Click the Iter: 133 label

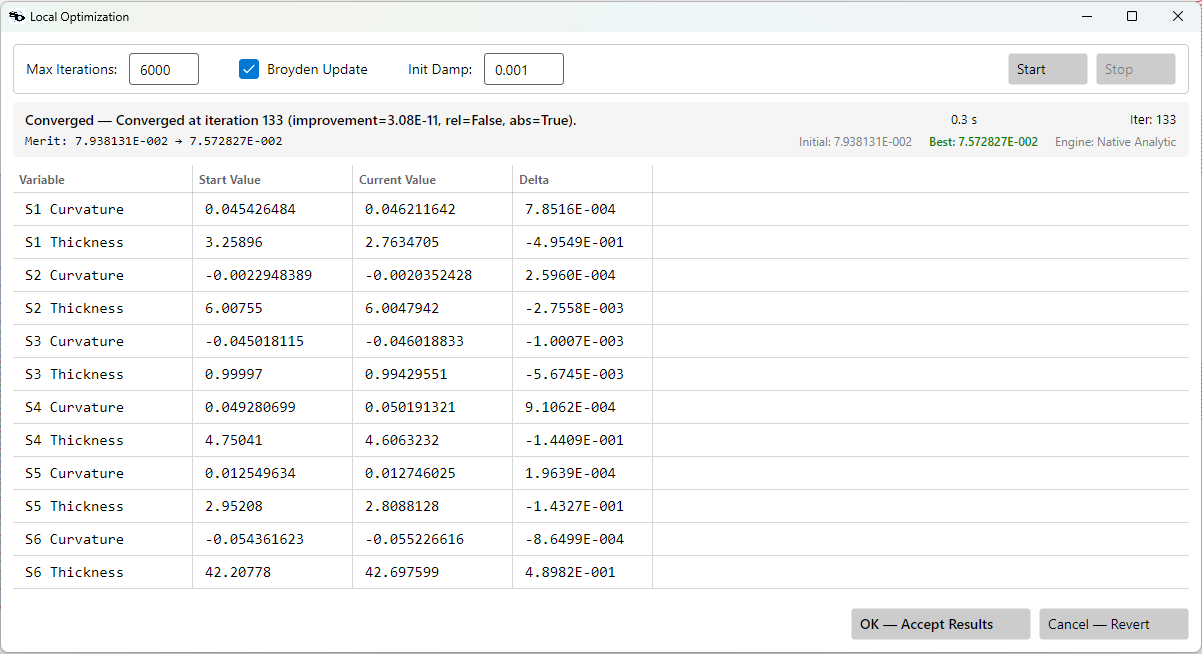click(x=1153, y=120)
